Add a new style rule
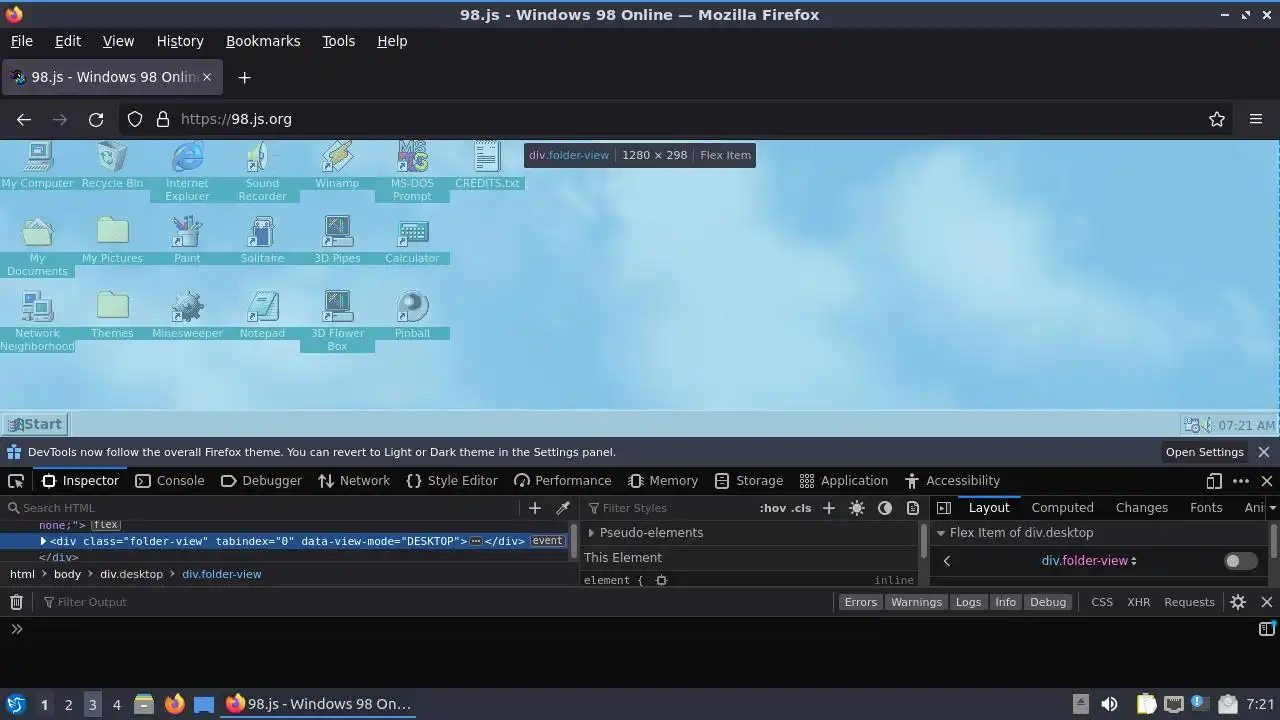 tap(828, 508)
